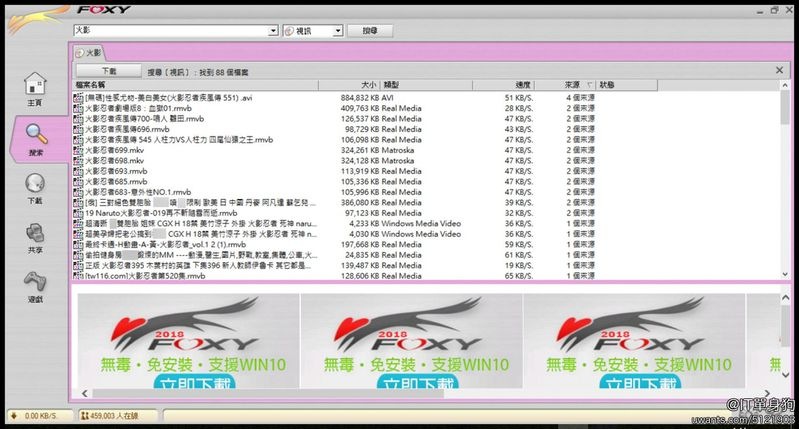Expand the search keyword history dropdown arrow
The image size is (799, 429).
click(273, 31)
